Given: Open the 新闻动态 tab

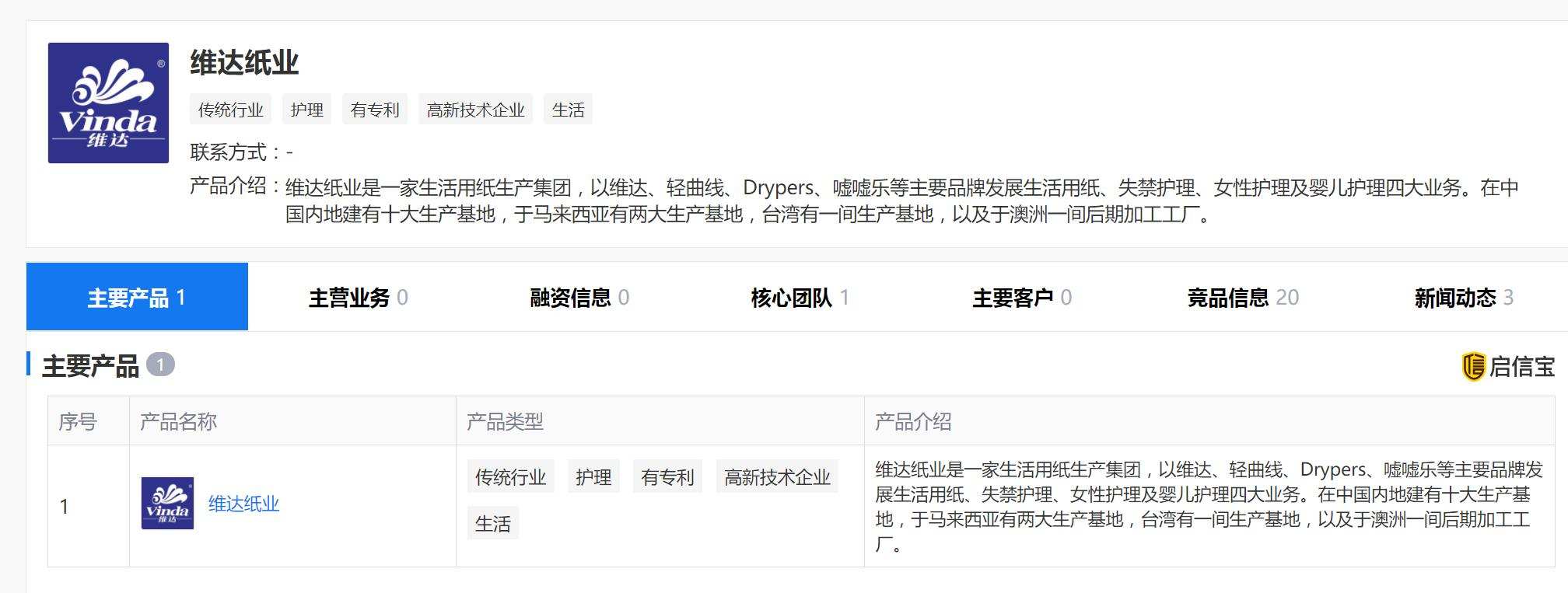Looking at the screenshot, I should click(1463, 297).
